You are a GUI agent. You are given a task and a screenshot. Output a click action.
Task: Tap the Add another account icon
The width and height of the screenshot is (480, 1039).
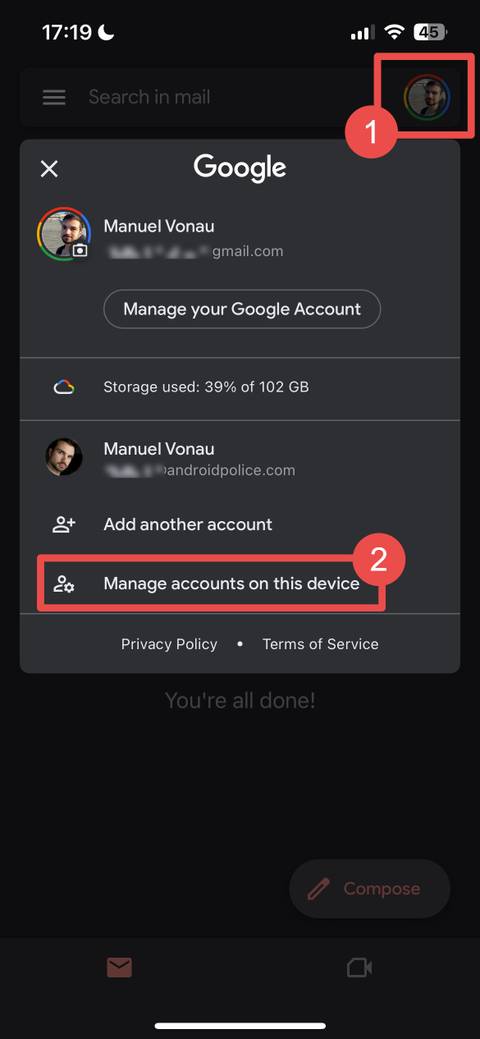click(x=64, y=525)
